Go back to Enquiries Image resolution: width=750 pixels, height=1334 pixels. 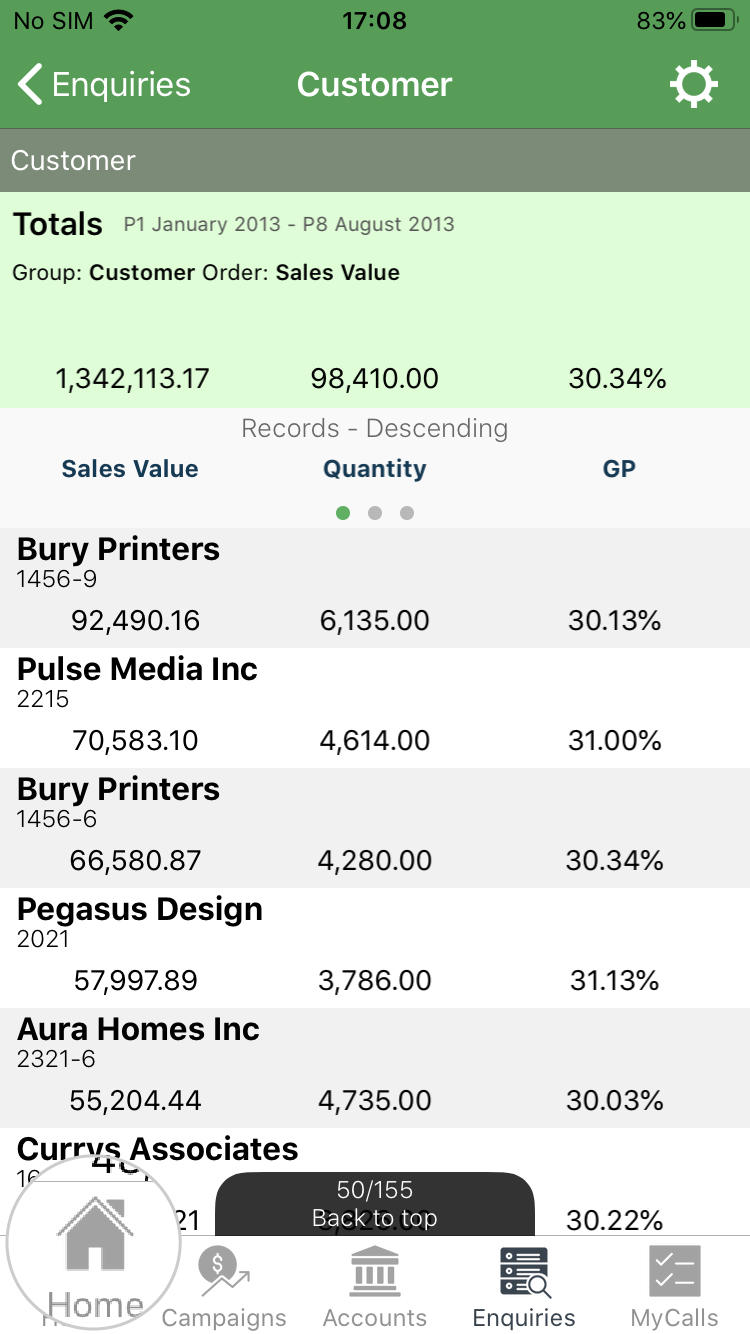[104, 85]
